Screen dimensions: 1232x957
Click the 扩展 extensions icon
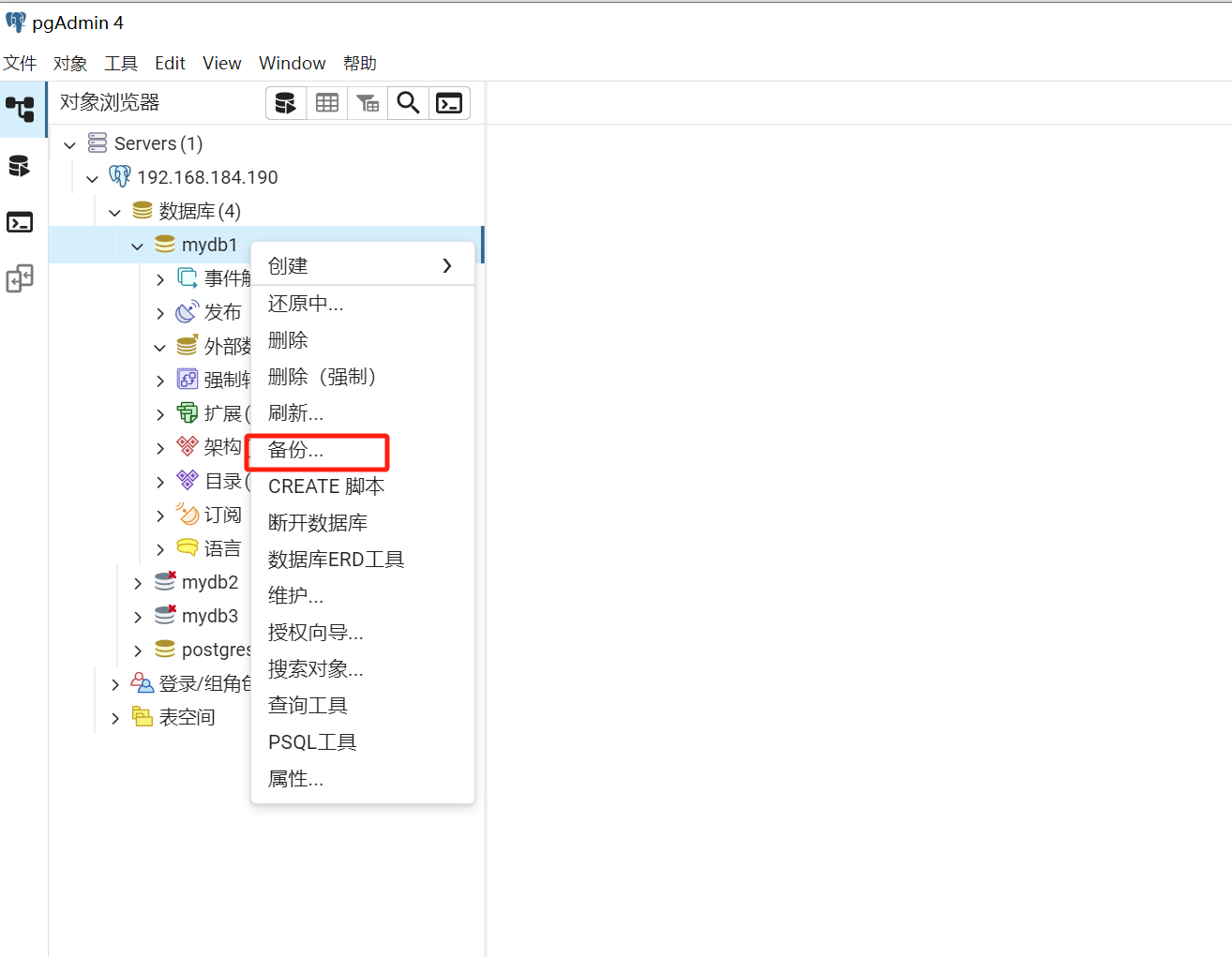tap(188, 413)
